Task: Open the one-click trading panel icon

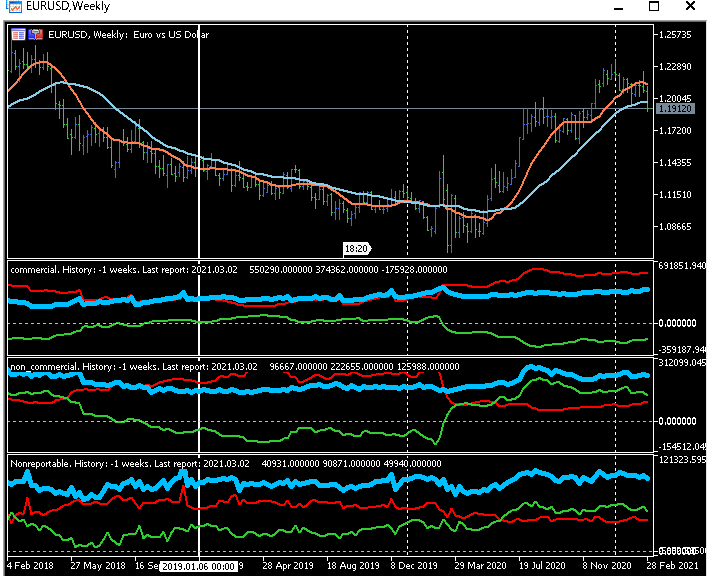Action: (x=18, y=34)
